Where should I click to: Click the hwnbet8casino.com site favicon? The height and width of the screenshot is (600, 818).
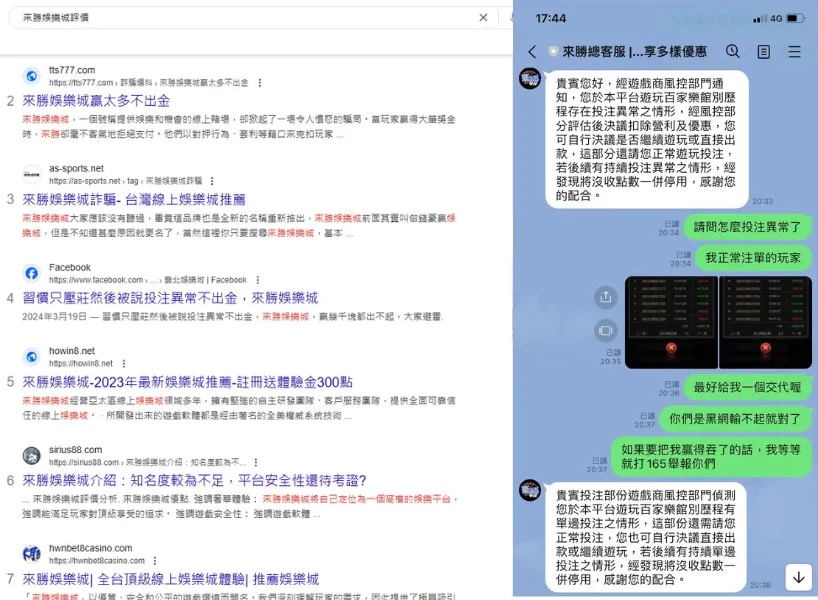pyautogui.click(x=32, y=554)
